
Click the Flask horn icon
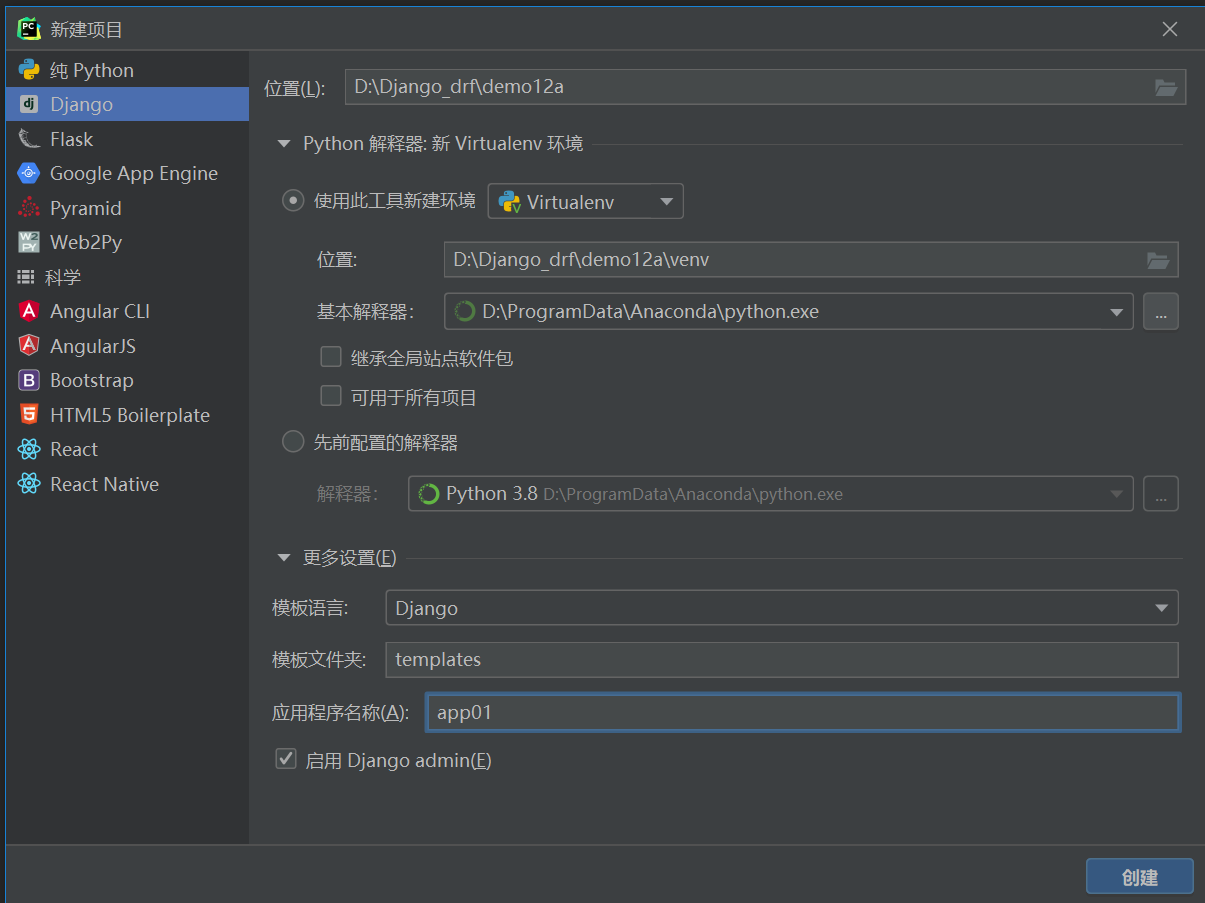[x=29, y=139]
